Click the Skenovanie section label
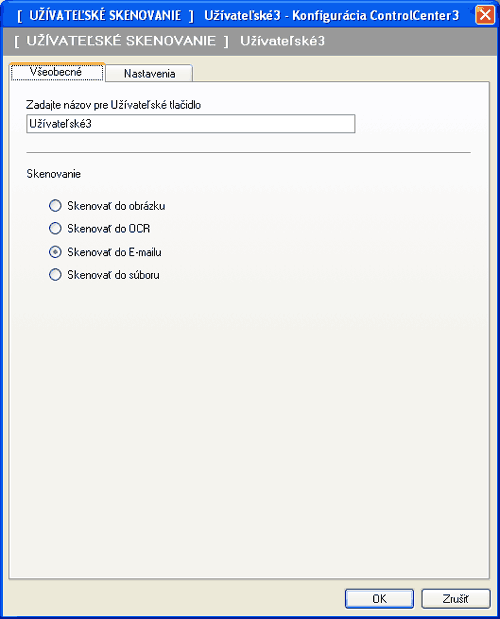500x619 pixels. pyautogui.click(x=54, y=174)
